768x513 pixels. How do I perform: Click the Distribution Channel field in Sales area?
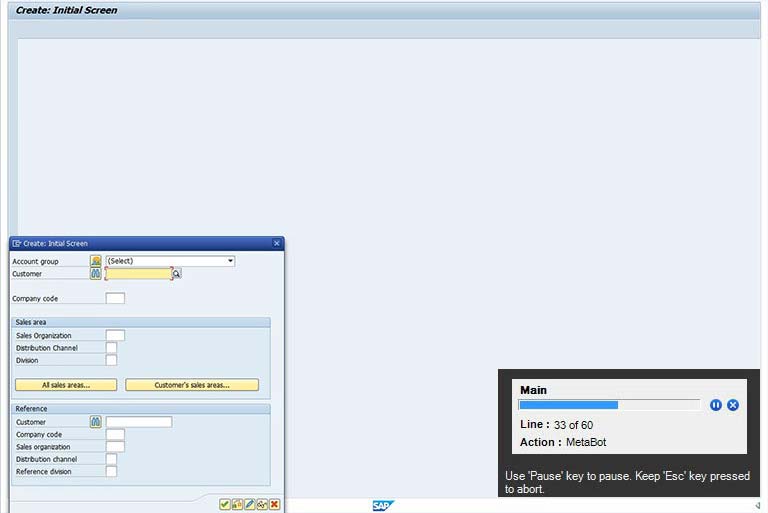pyautogui.click(x=111, y=348)
